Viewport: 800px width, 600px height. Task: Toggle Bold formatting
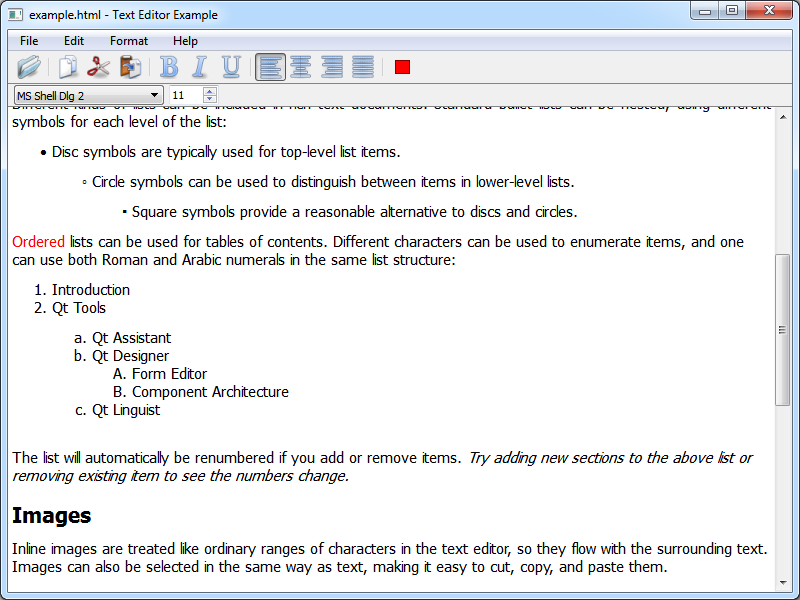169,67
